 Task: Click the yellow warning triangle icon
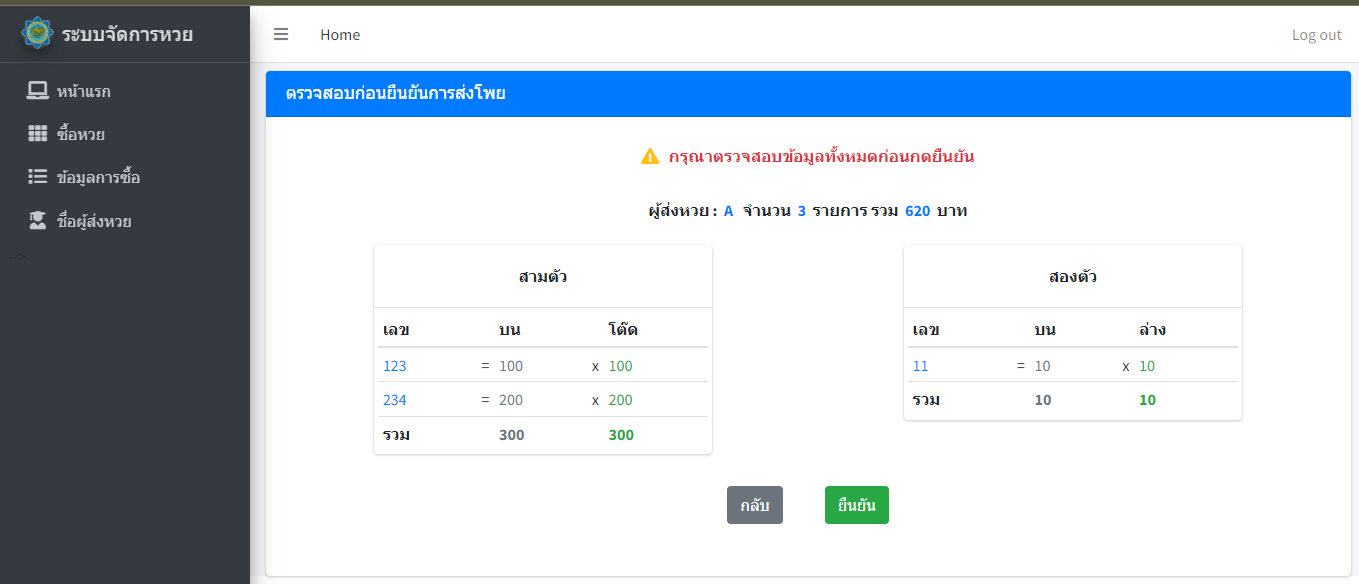[650, 156]
